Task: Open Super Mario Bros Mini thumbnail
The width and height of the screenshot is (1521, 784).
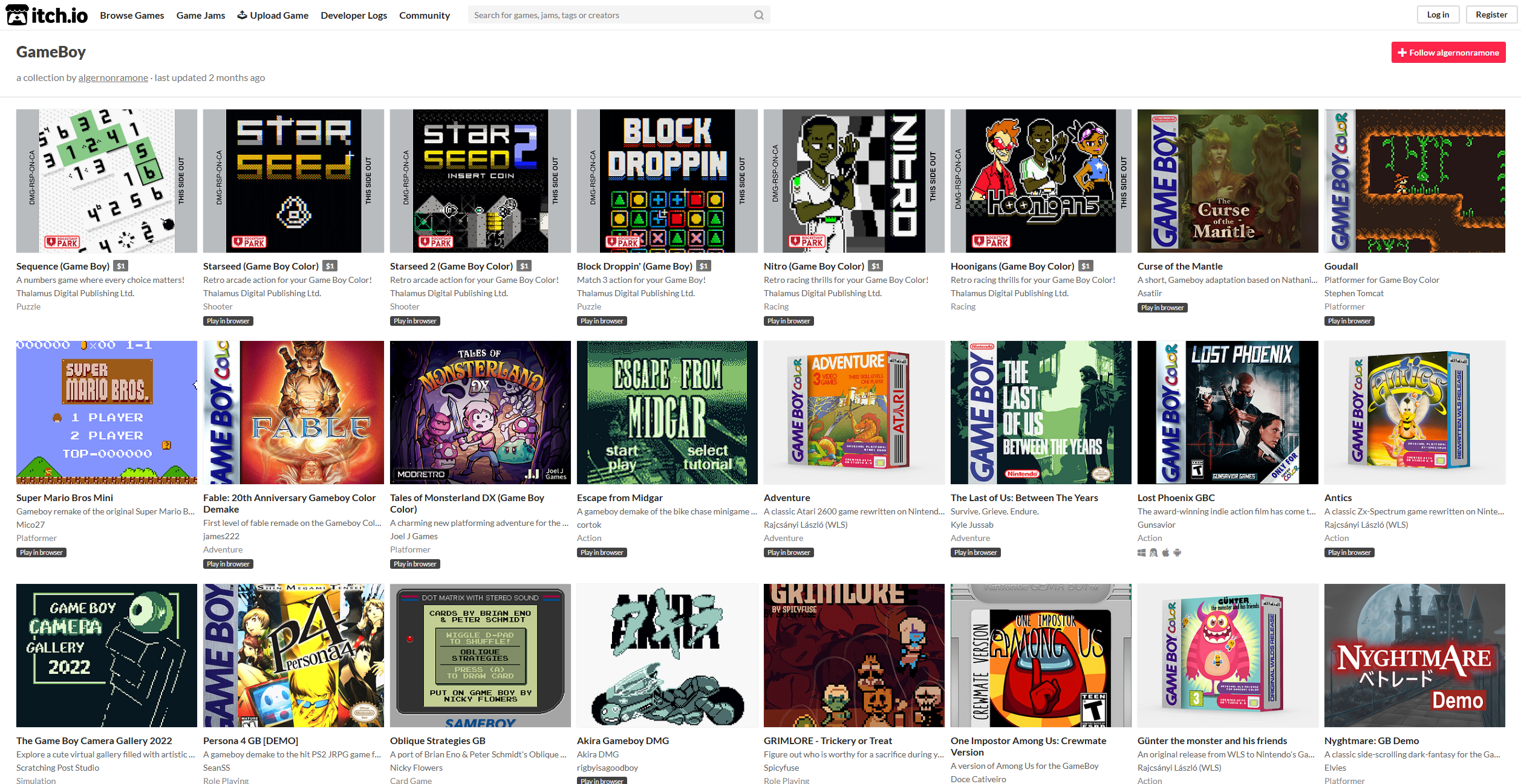Action: click(x=106, y=412)
